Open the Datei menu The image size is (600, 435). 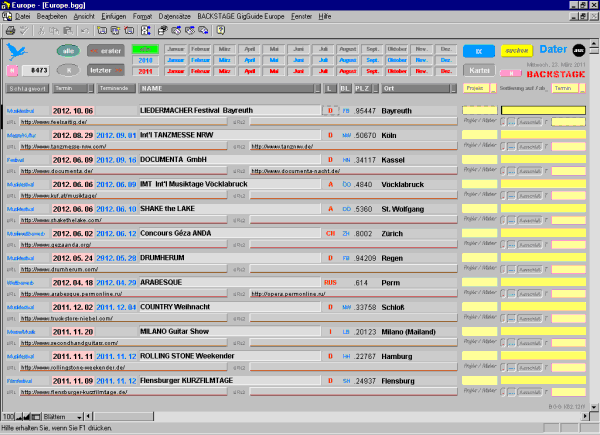[22, 16]
